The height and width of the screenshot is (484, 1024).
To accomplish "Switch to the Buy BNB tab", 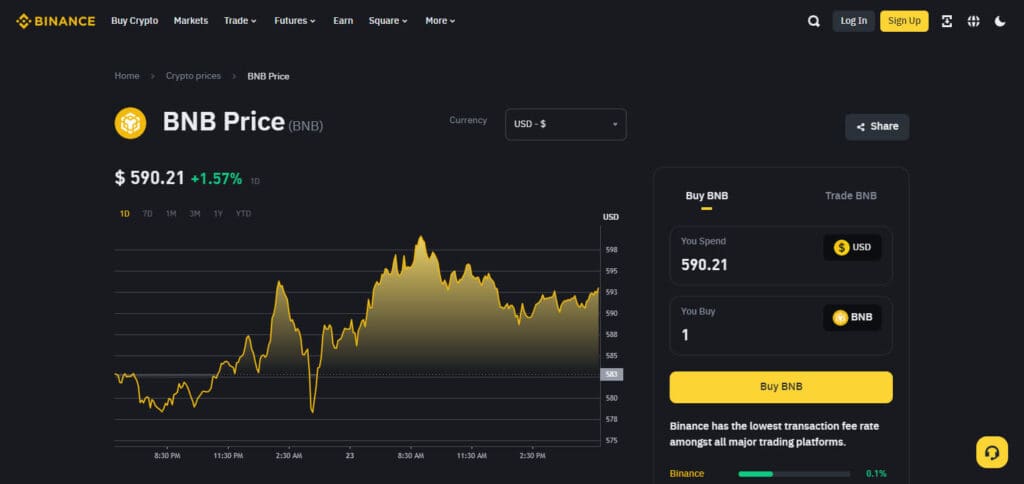I will pyautogui.click(x=707, y=196).
